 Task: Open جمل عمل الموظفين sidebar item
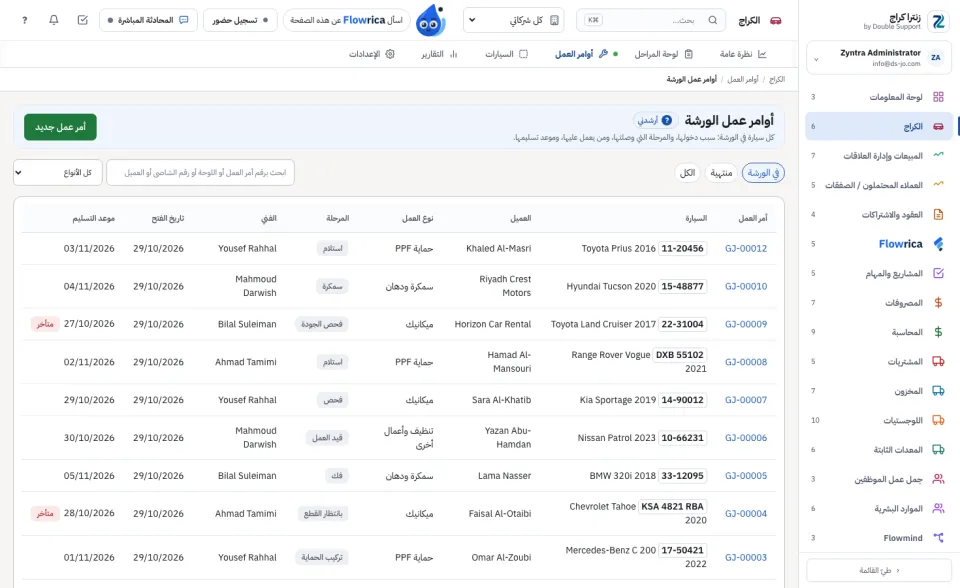(x=879, y=479)
